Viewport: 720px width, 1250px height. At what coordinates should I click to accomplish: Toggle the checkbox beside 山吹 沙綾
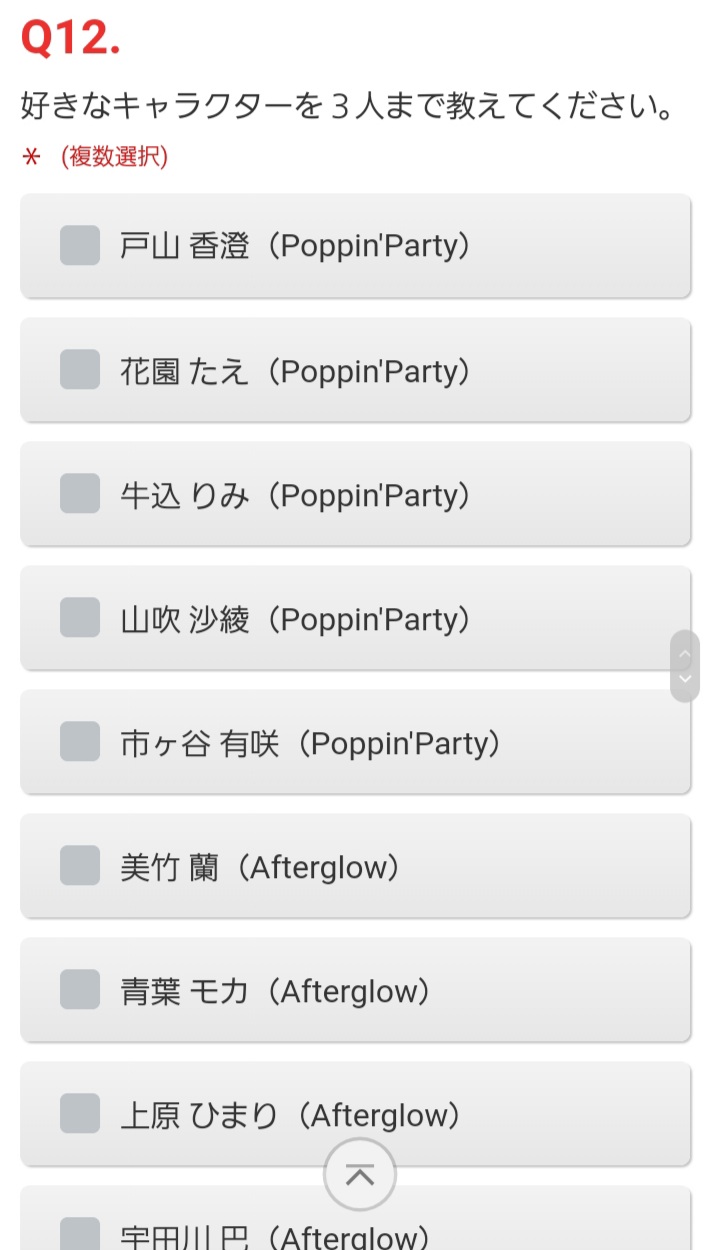tap(80, 618)
